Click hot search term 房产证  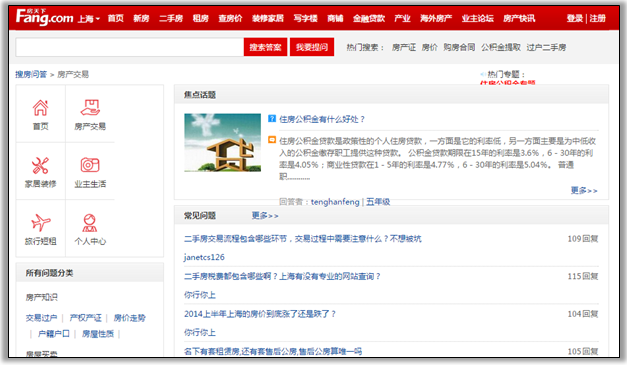point(404,48)
